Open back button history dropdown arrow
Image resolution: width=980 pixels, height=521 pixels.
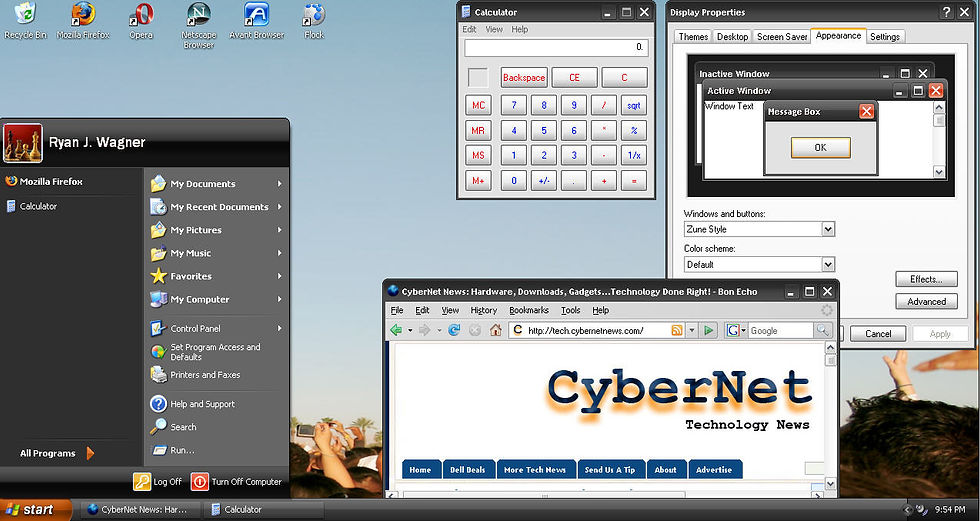[410, 330]
